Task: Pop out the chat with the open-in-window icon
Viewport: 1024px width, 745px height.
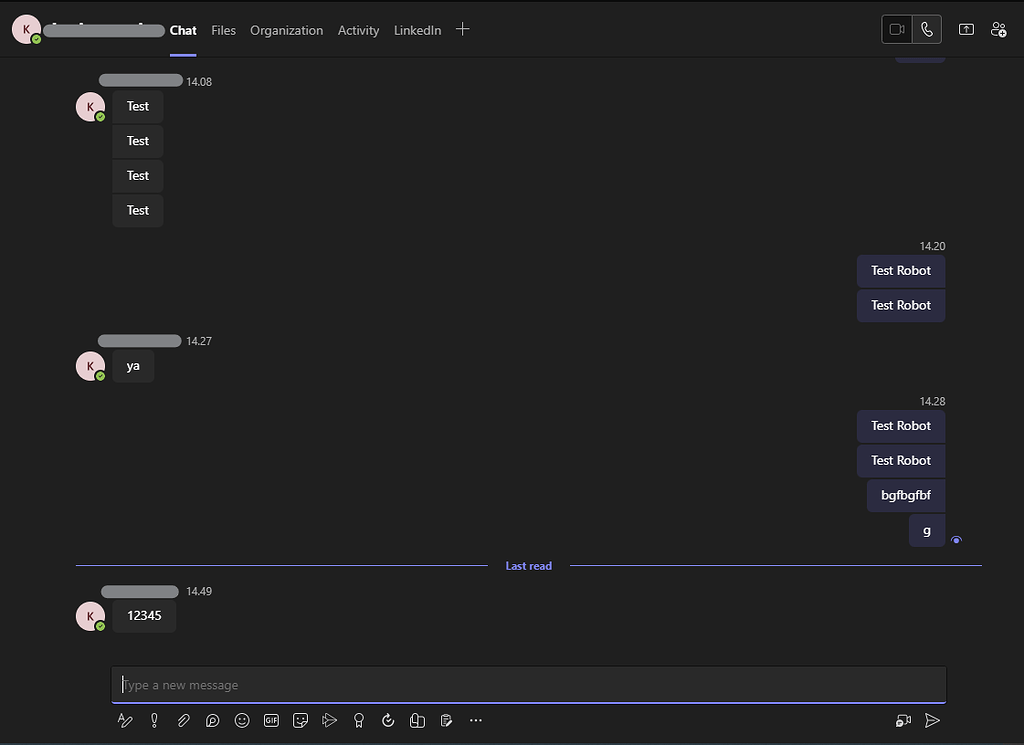Action: (x=966, y=29)
